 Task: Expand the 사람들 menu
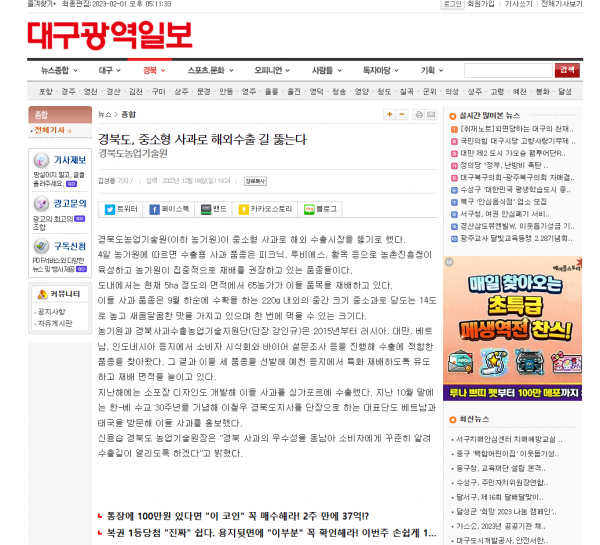326,70
